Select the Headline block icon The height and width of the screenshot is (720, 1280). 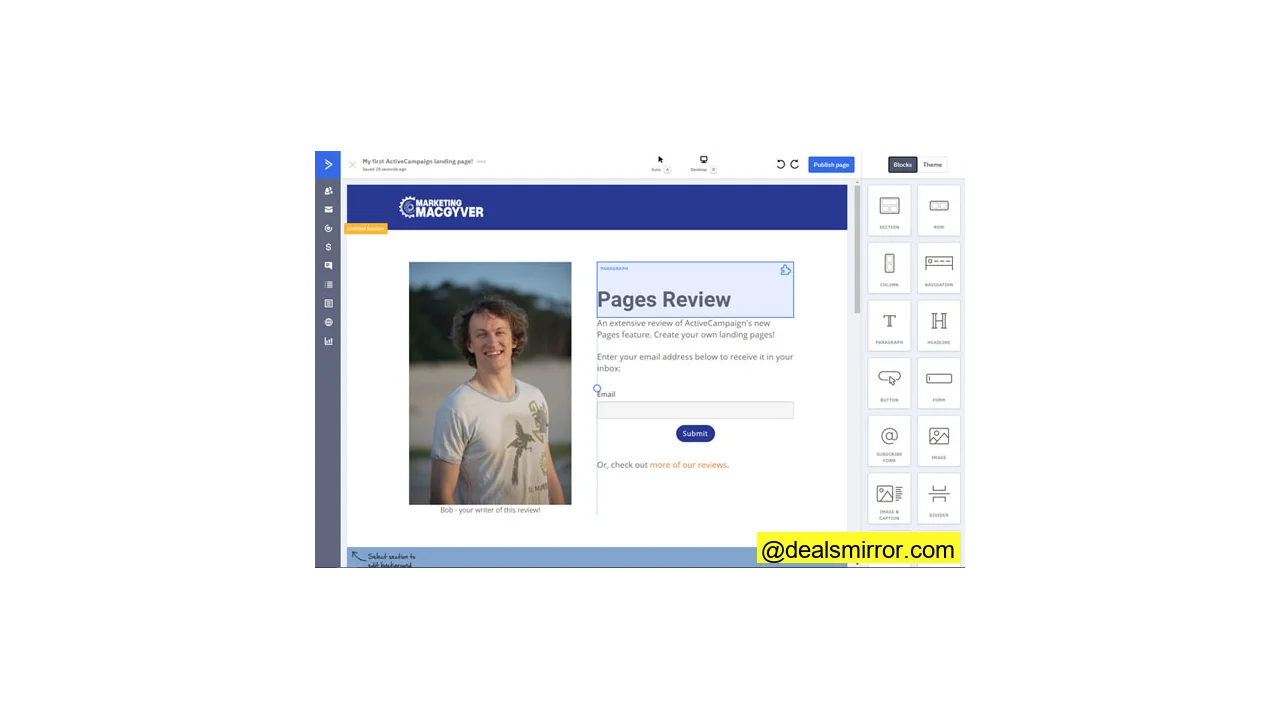pos(938,325)
